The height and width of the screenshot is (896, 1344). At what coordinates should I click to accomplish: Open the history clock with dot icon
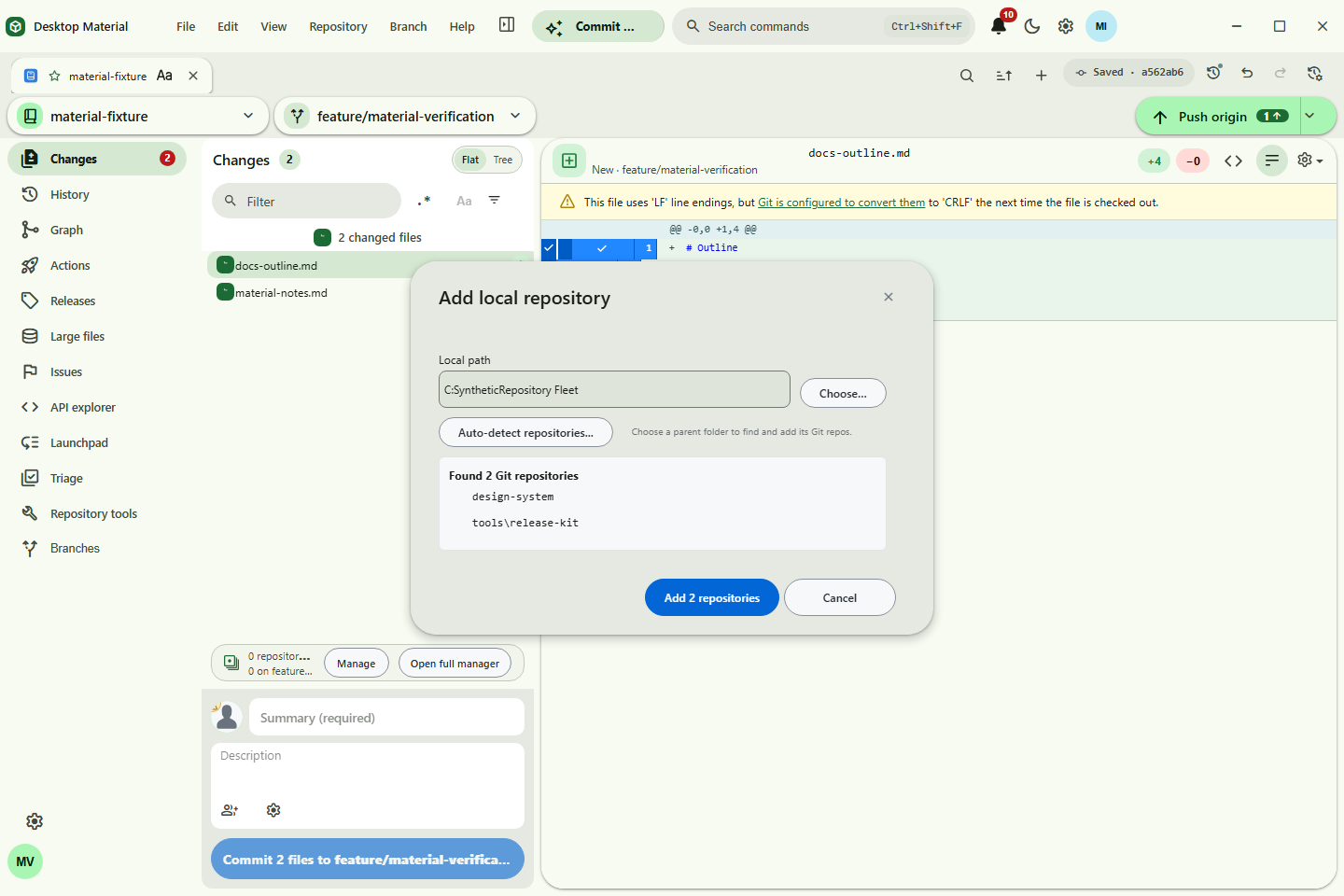click(1213, 72)
